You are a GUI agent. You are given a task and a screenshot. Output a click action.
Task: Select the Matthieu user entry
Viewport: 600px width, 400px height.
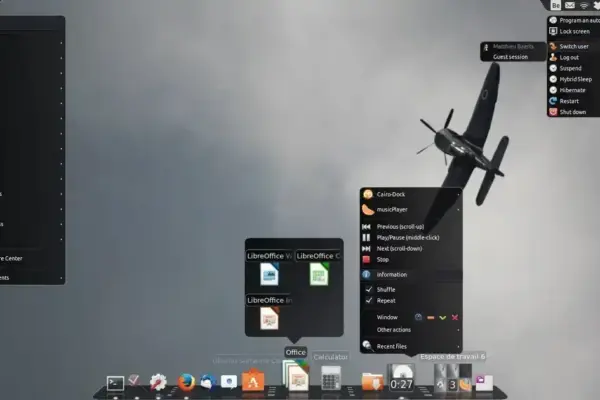click(x=513, y=47)
